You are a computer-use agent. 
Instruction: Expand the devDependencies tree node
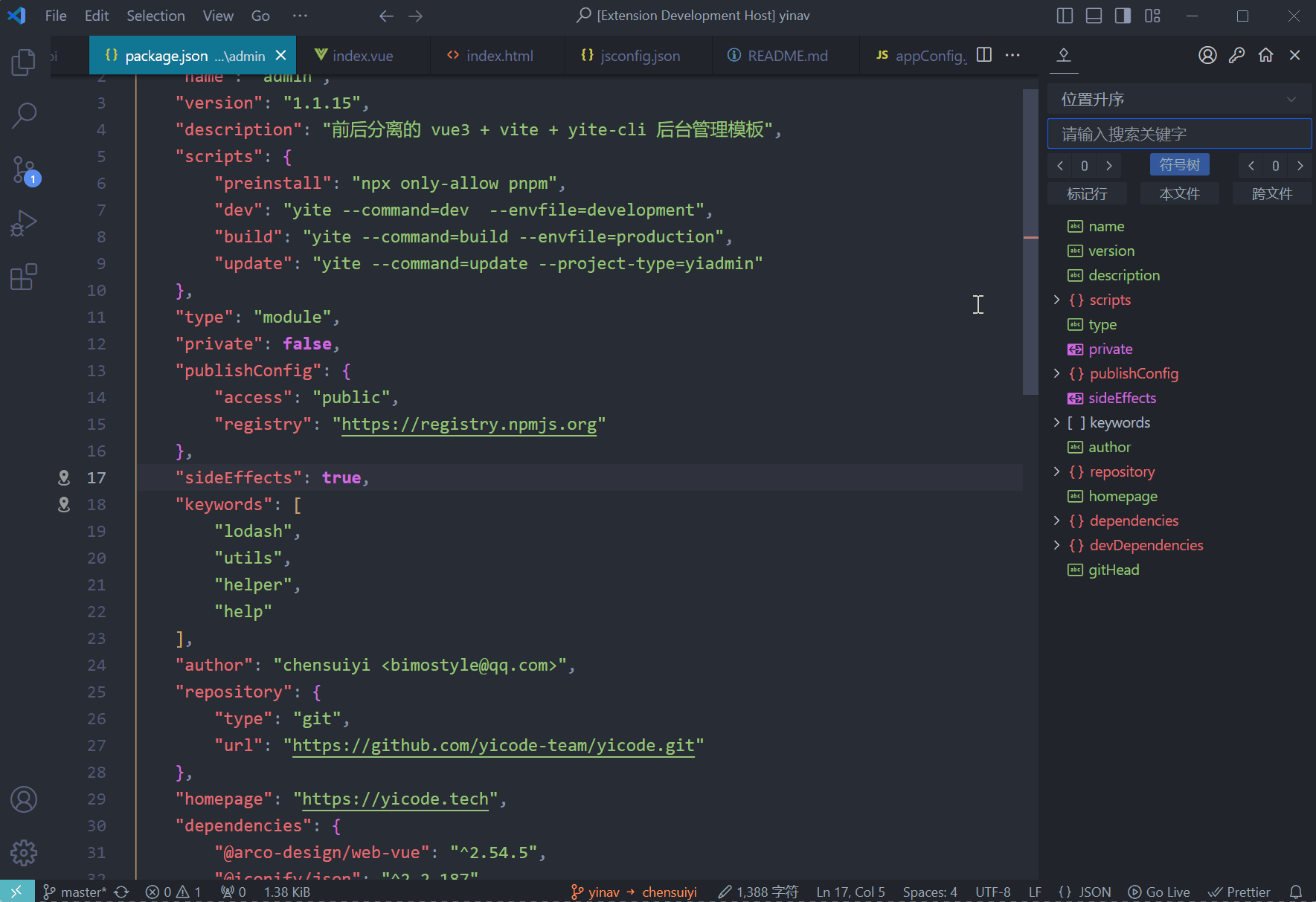1056,545
